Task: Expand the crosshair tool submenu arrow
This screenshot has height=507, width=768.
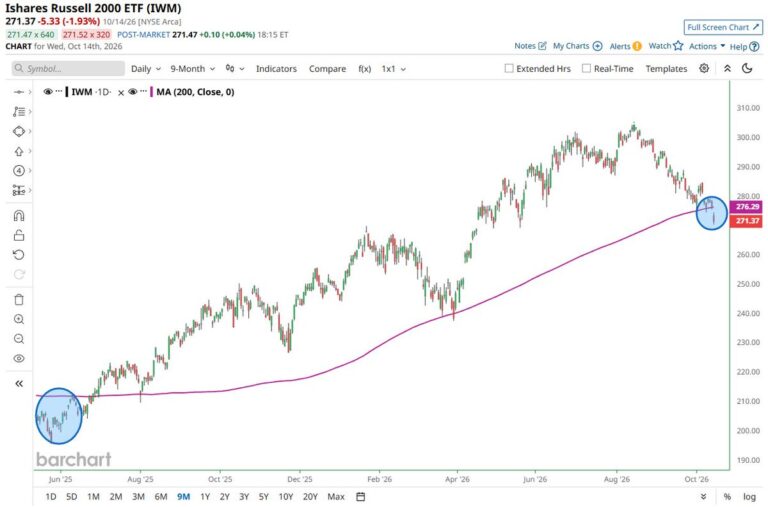Action: point(30,92)
